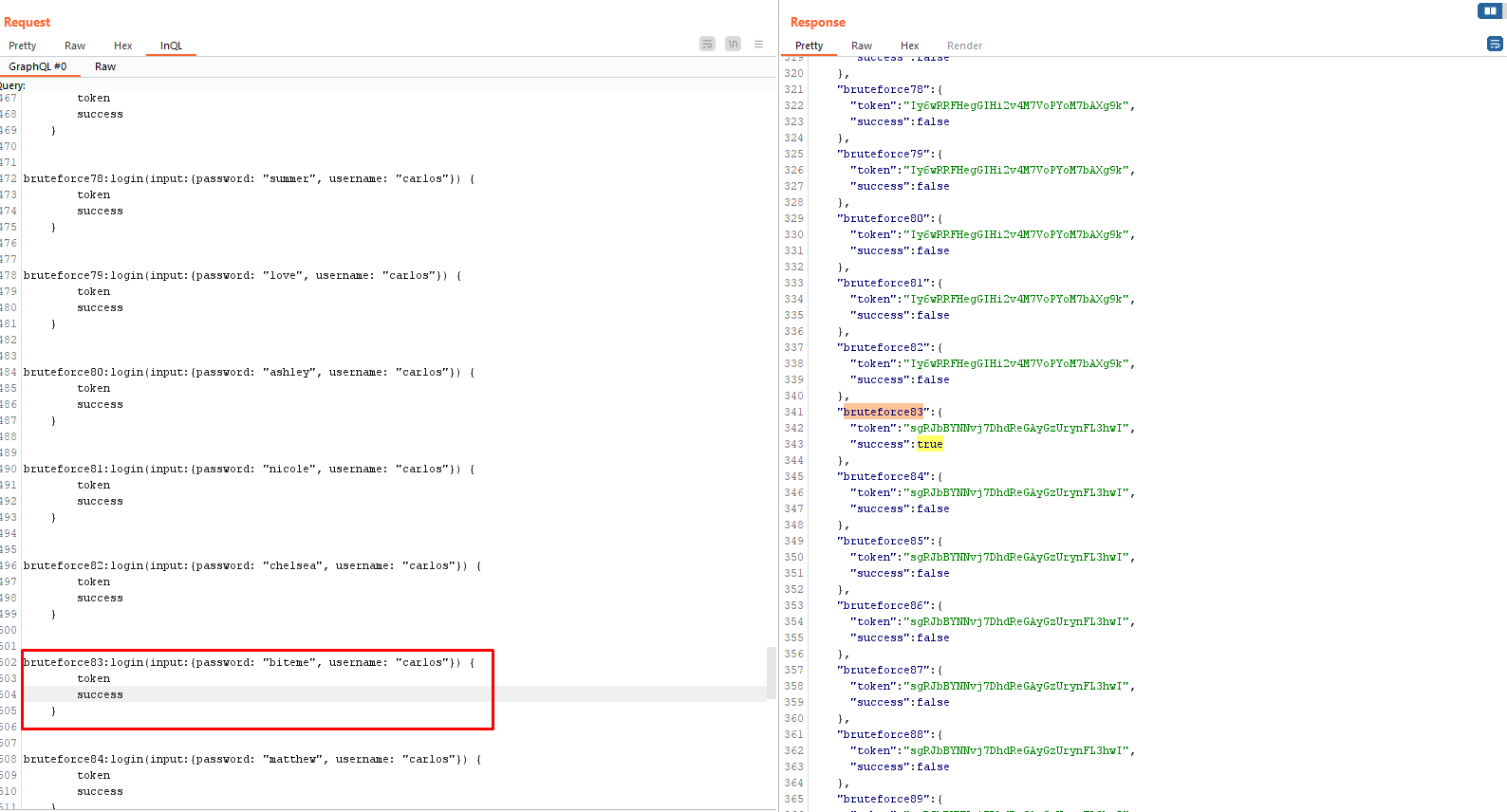Viewport: 1507px width, 812px height.
Task: Click the 'success' field under bruteforce81 query
Action: pos(101,501)
